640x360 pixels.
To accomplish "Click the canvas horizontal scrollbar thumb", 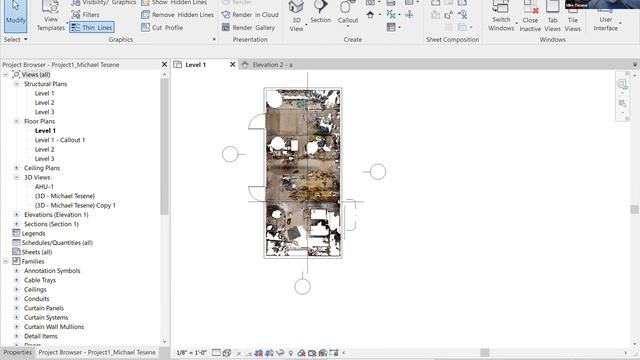I will point(484,353).
